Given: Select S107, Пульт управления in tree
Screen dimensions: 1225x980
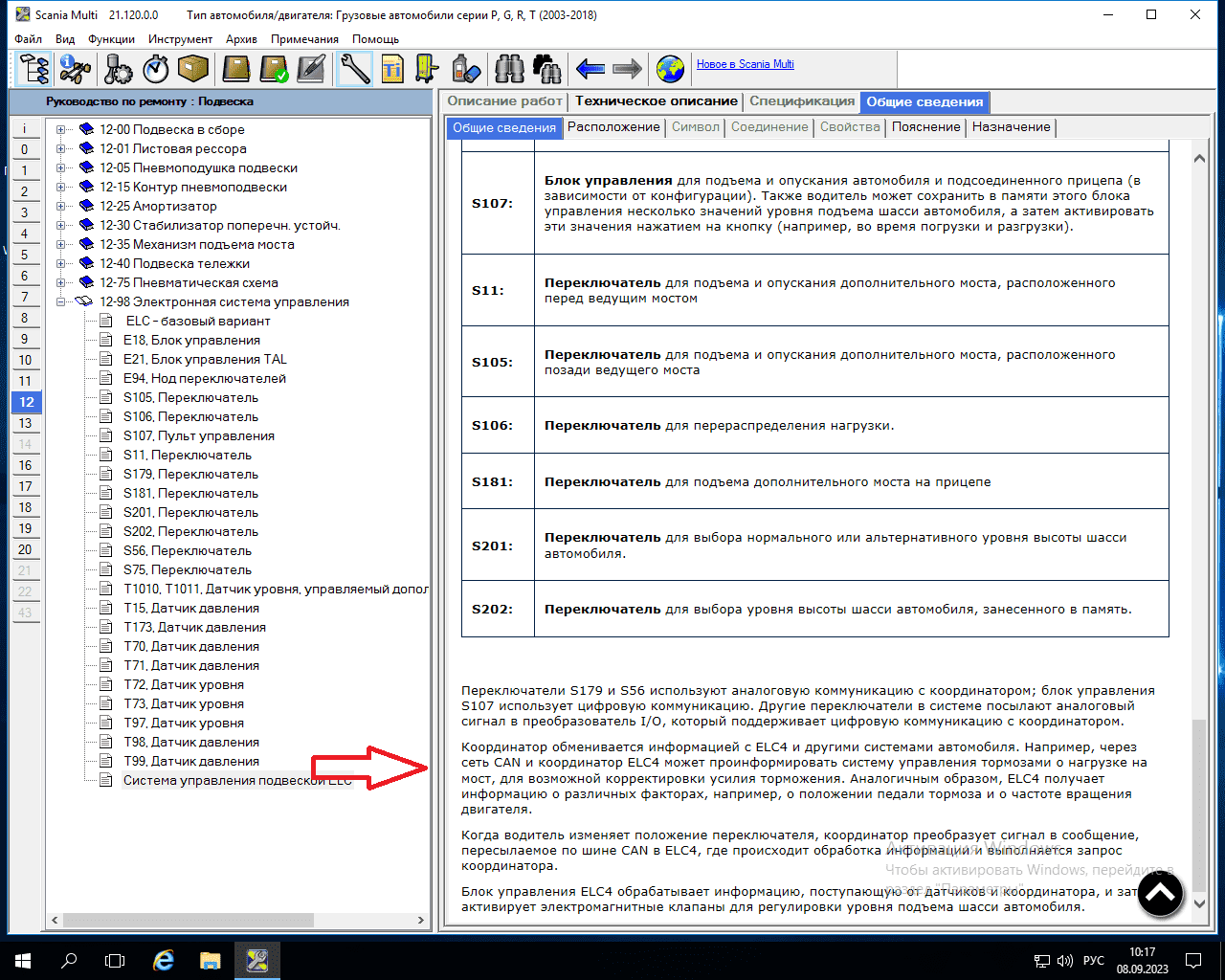Looking at the screenshot, I should pos(198,436).
